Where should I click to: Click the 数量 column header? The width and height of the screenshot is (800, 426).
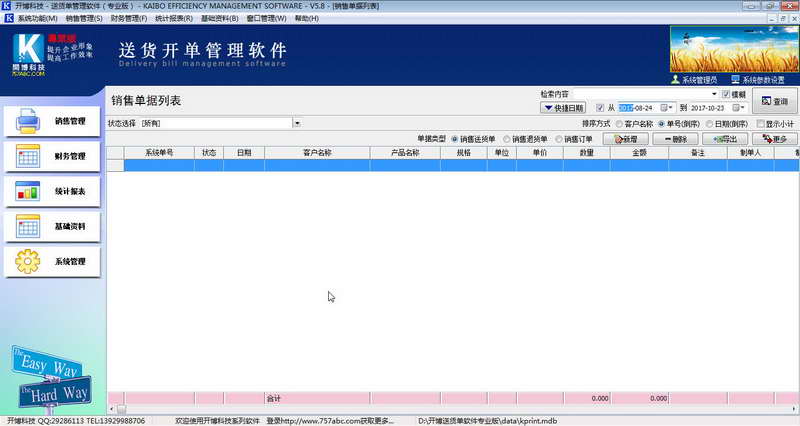tap(587, 153)
